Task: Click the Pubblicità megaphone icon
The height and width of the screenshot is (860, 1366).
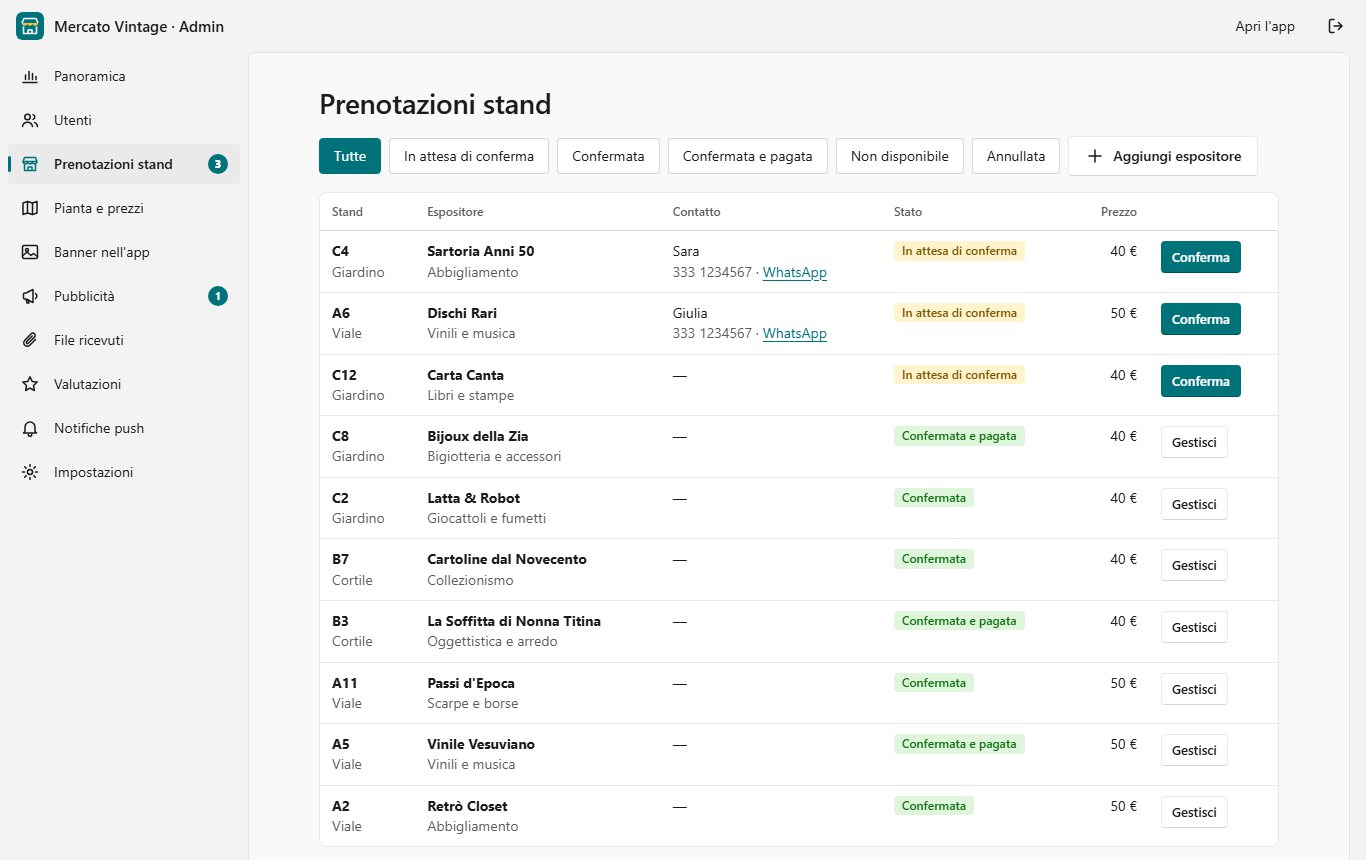Action: (x=30, y=296)
